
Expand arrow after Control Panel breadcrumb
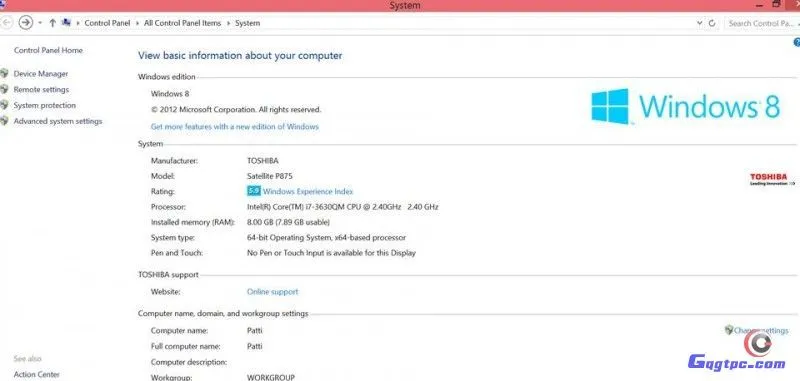(137, 23)
